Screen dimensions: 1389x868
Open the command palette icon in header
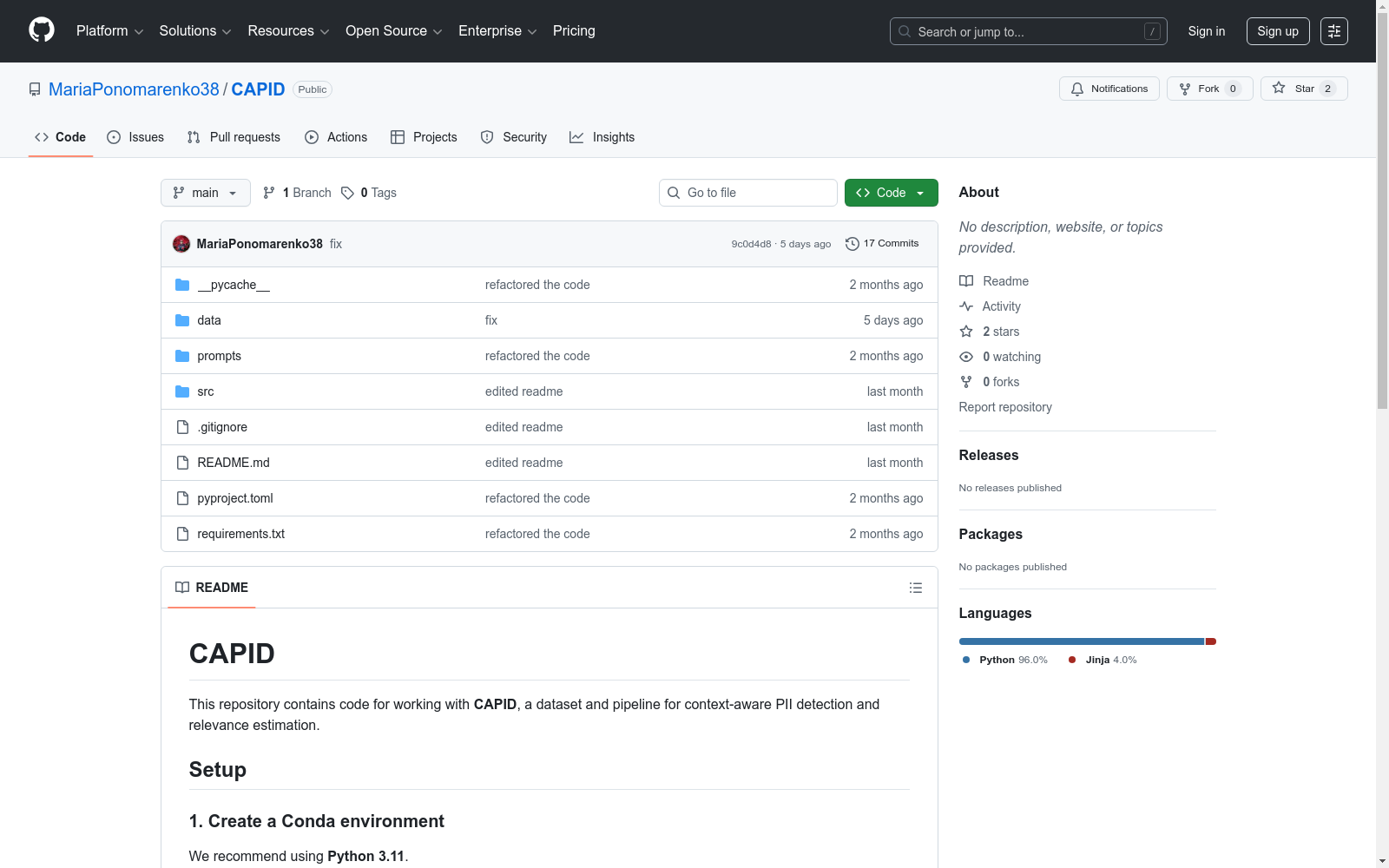[x=1333, y=31]
